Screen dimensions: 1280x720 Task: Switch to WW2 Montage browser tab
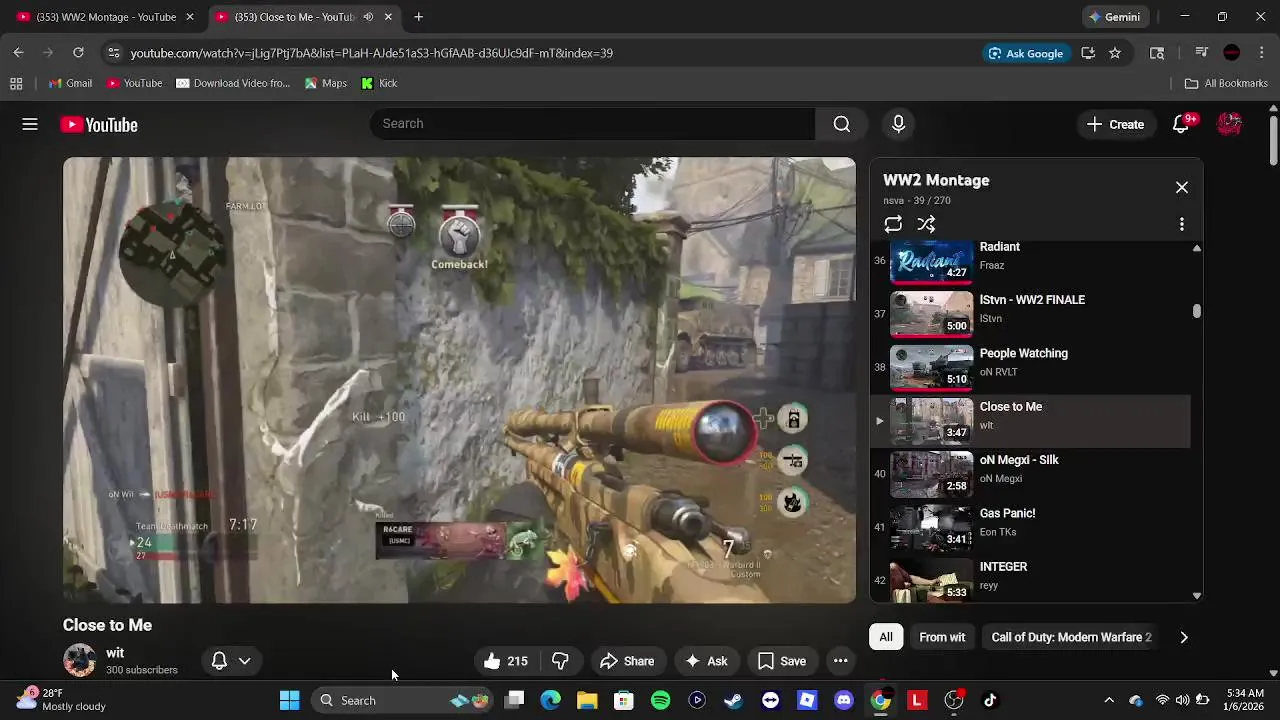tap(104, 17)
